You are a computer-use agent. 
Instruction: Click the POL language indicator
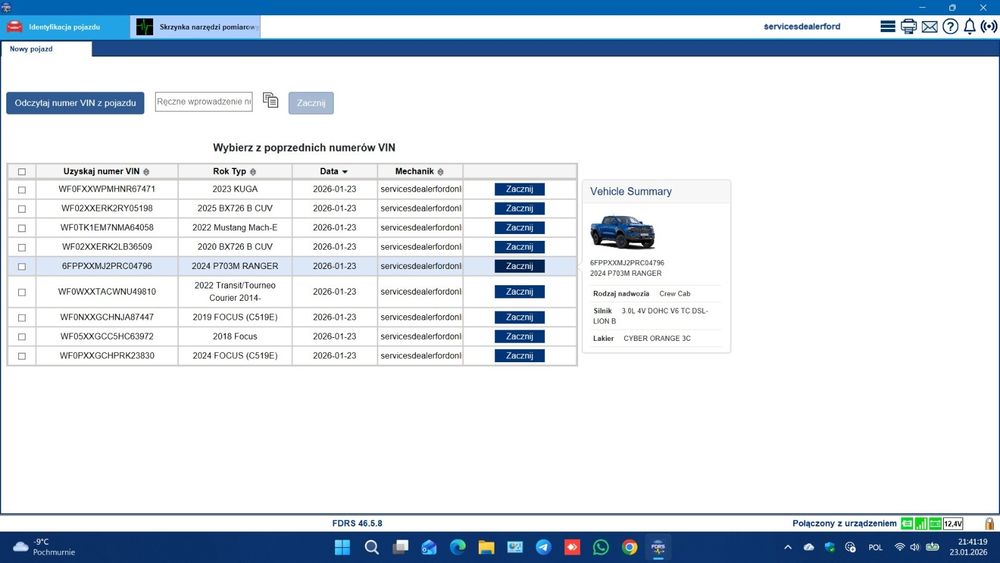coord(875,547)
